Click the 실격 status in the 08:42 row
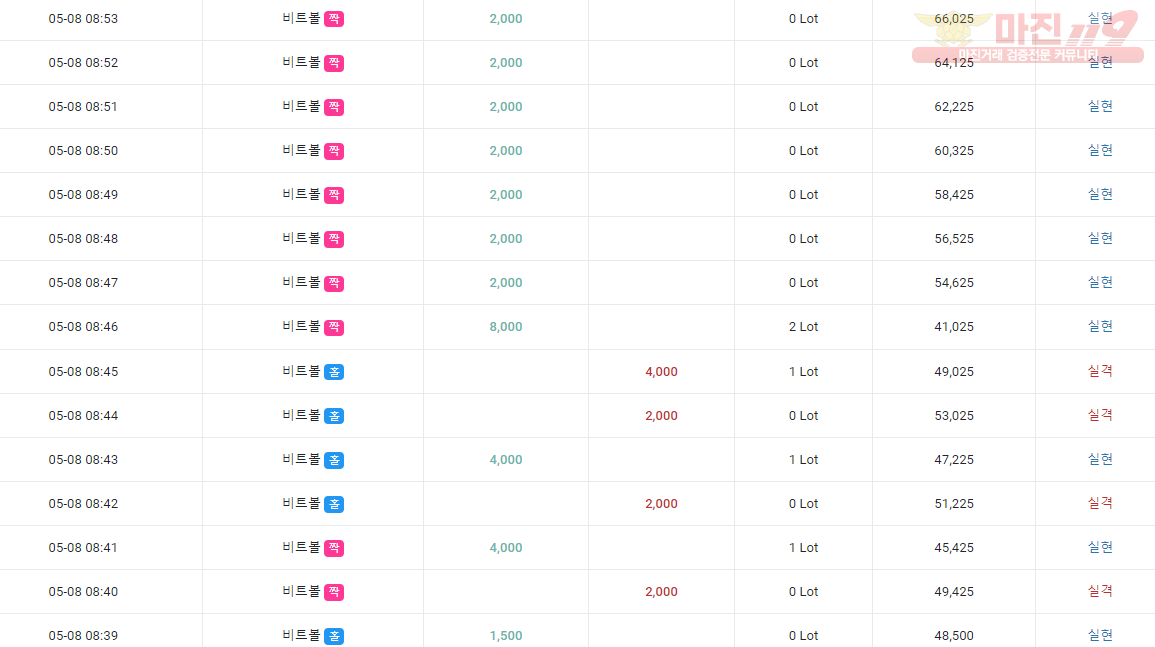The height and width of the screenshot is (647, 1155). coord(1100,503)
